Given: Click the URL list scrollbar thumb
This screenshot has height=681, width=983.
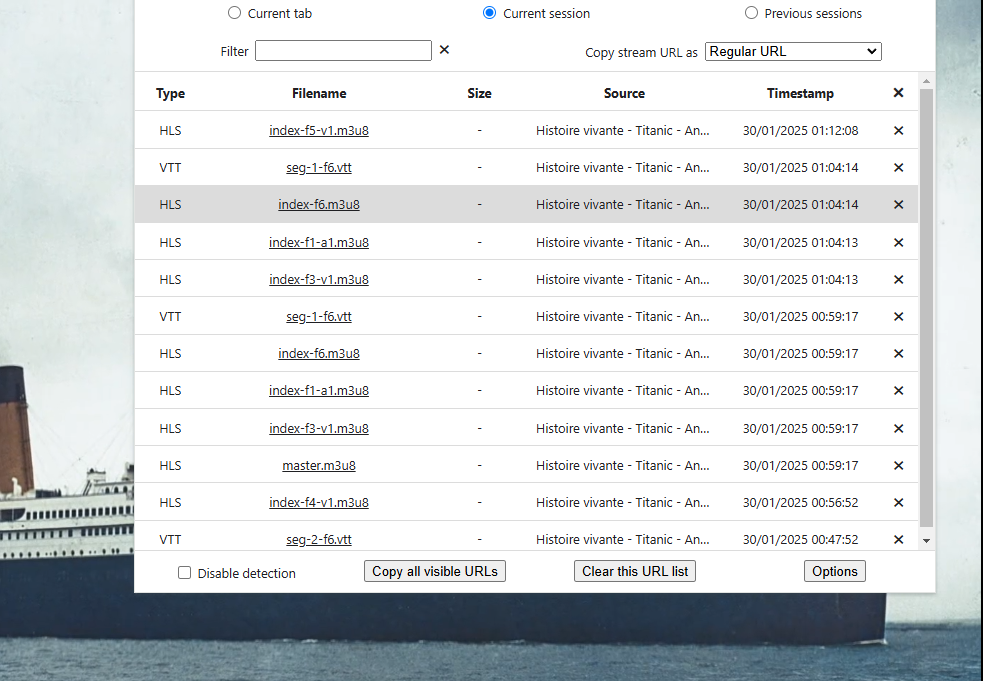Looking at the screenshot, I should 927,307.
